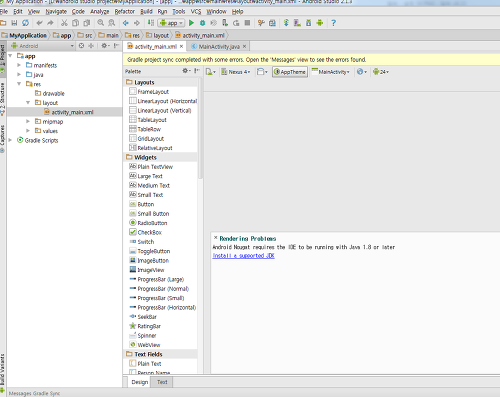Click the Attach debugger to process icon
The height and width of the screenshot is (397, 500).
[x=225, y=23]
